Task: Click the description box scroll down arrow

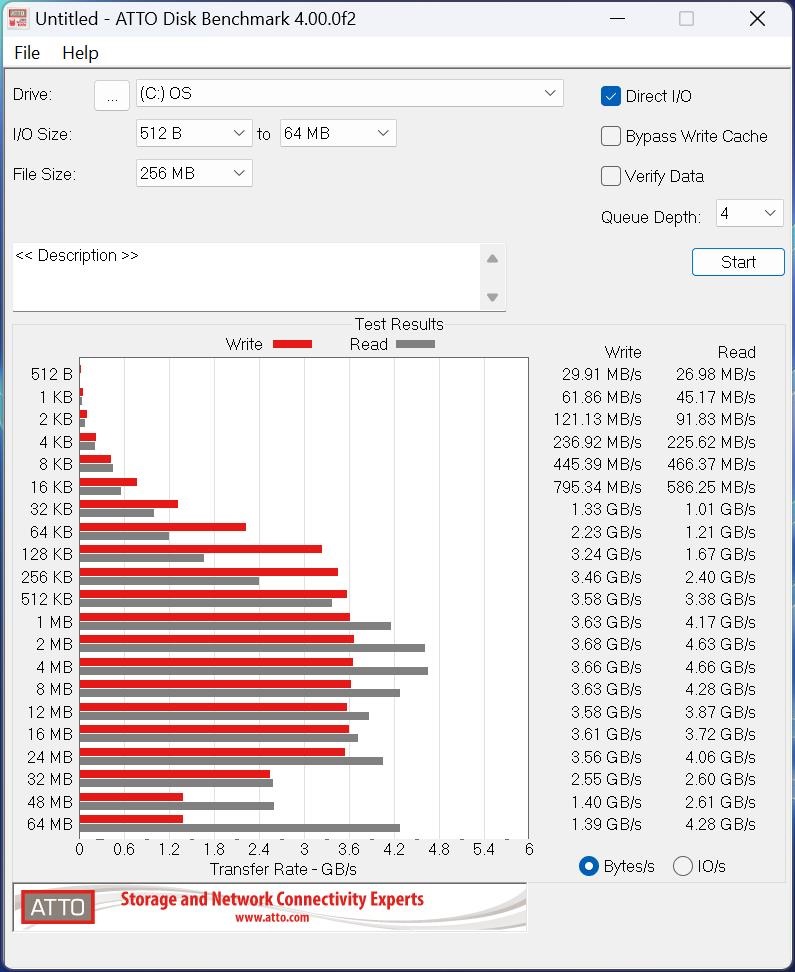Action: (x=492, y=297)
